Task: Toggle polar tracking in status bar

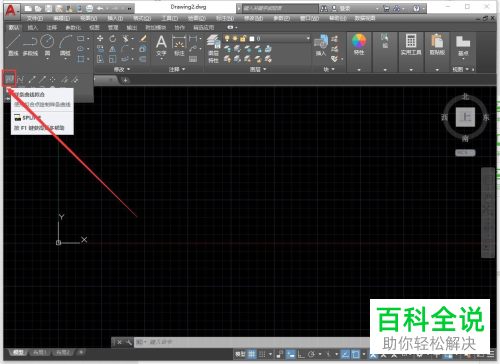Action: click(x=312, y=354)
